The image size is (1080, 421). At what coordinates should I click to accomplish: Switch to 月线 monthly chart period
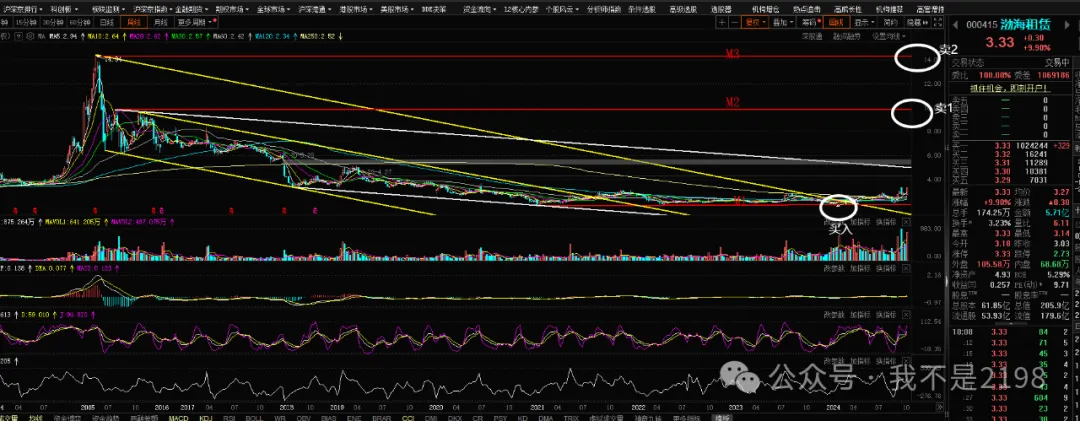pyautogui.click(x=160, y=23)
